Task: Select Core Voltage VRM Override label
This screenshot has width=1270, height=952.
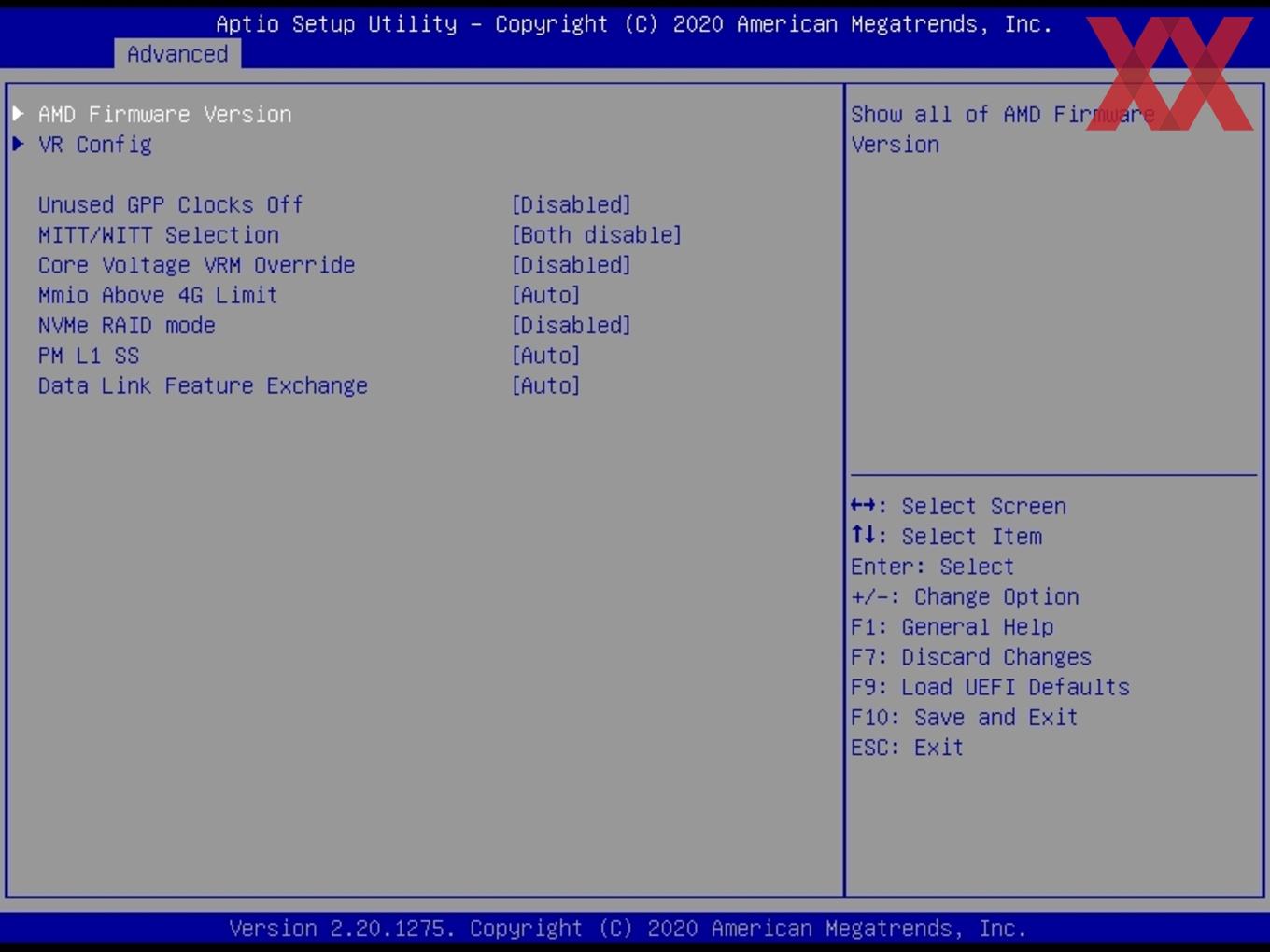Action: (196, 265)
